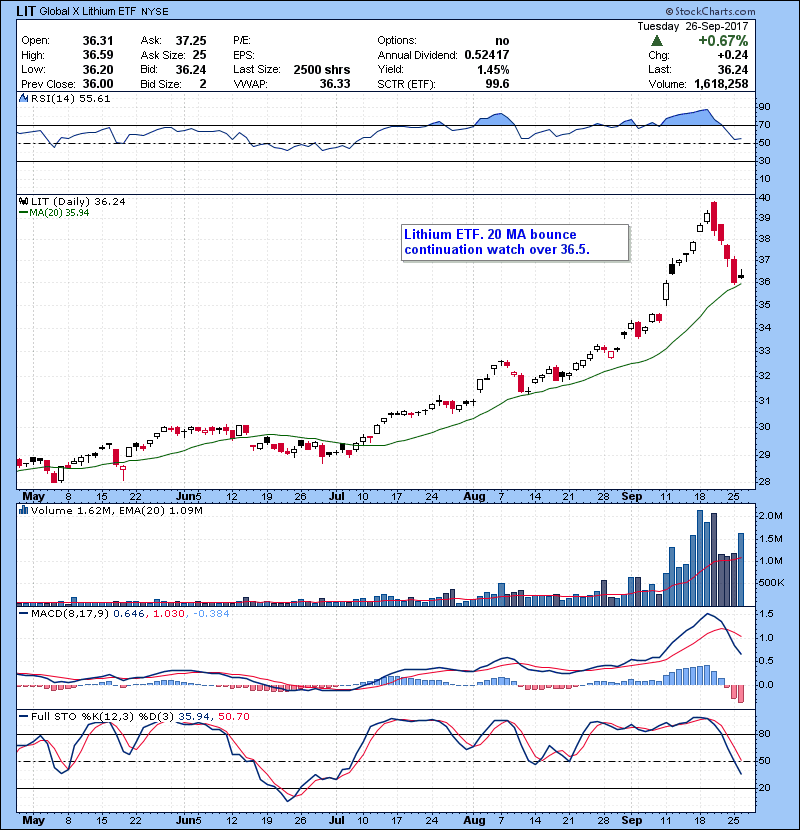Image resolution: width=800 pixels, height=830 pixels.
Task: Click the Ask price 37.25
Action: (191, 41)
